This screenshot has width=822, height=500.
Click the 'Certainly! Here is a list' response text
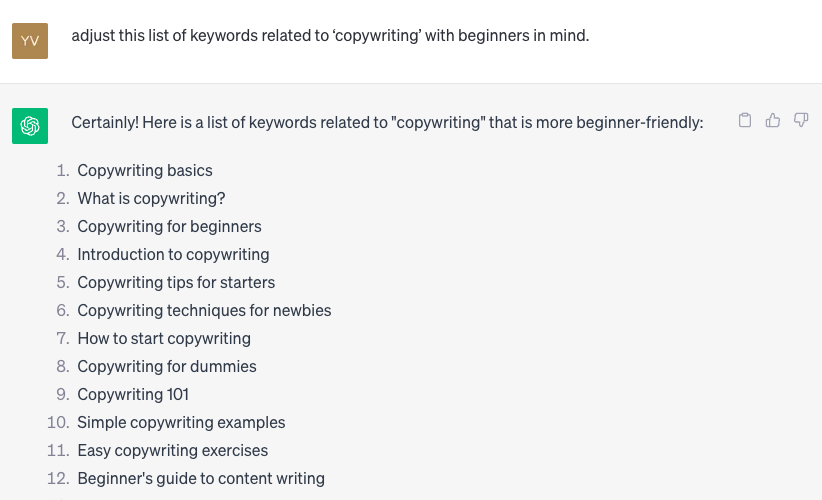(x=387, y=123)
